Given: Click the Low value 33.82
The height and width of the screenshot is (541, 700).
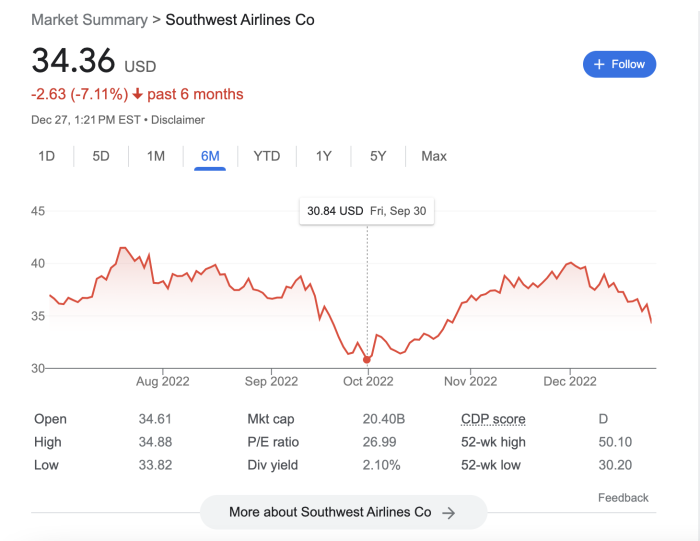Looking at the screenshot, I should pos(155,465).
